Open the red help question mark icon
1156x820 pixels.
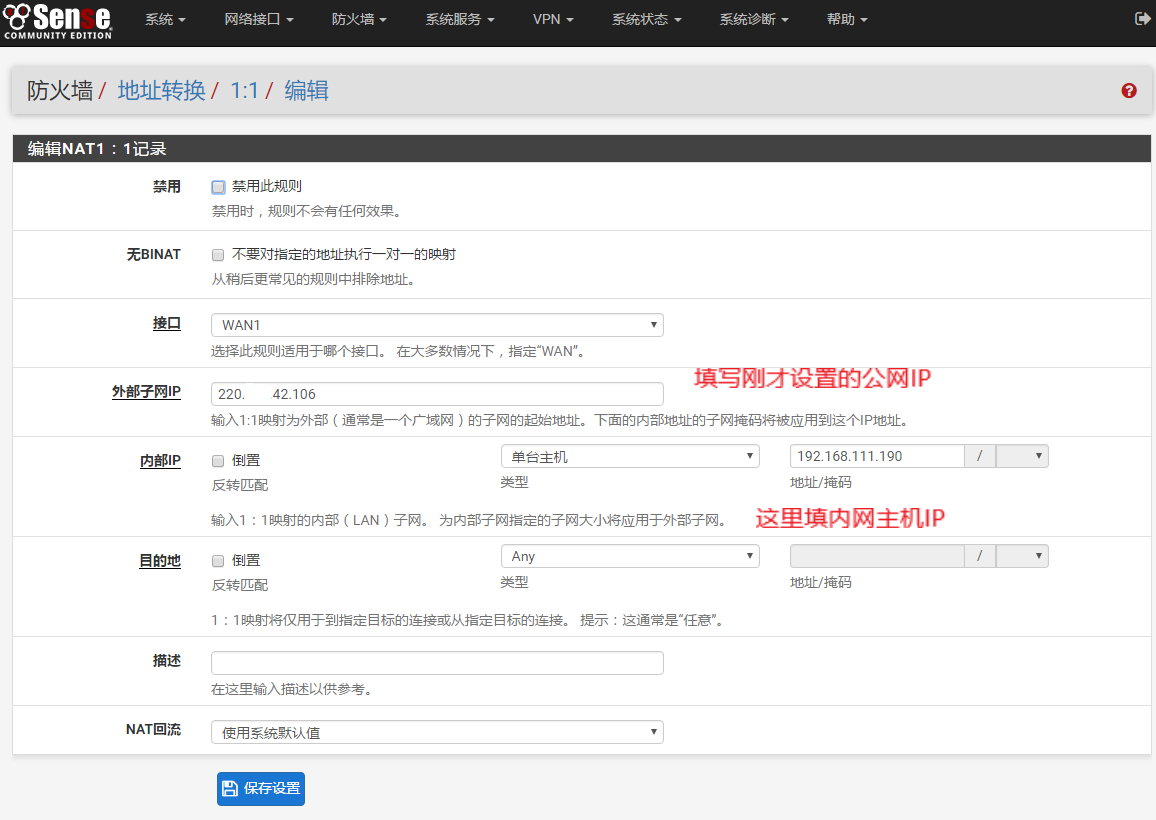pyautogui.click(x=1129, y=91)
